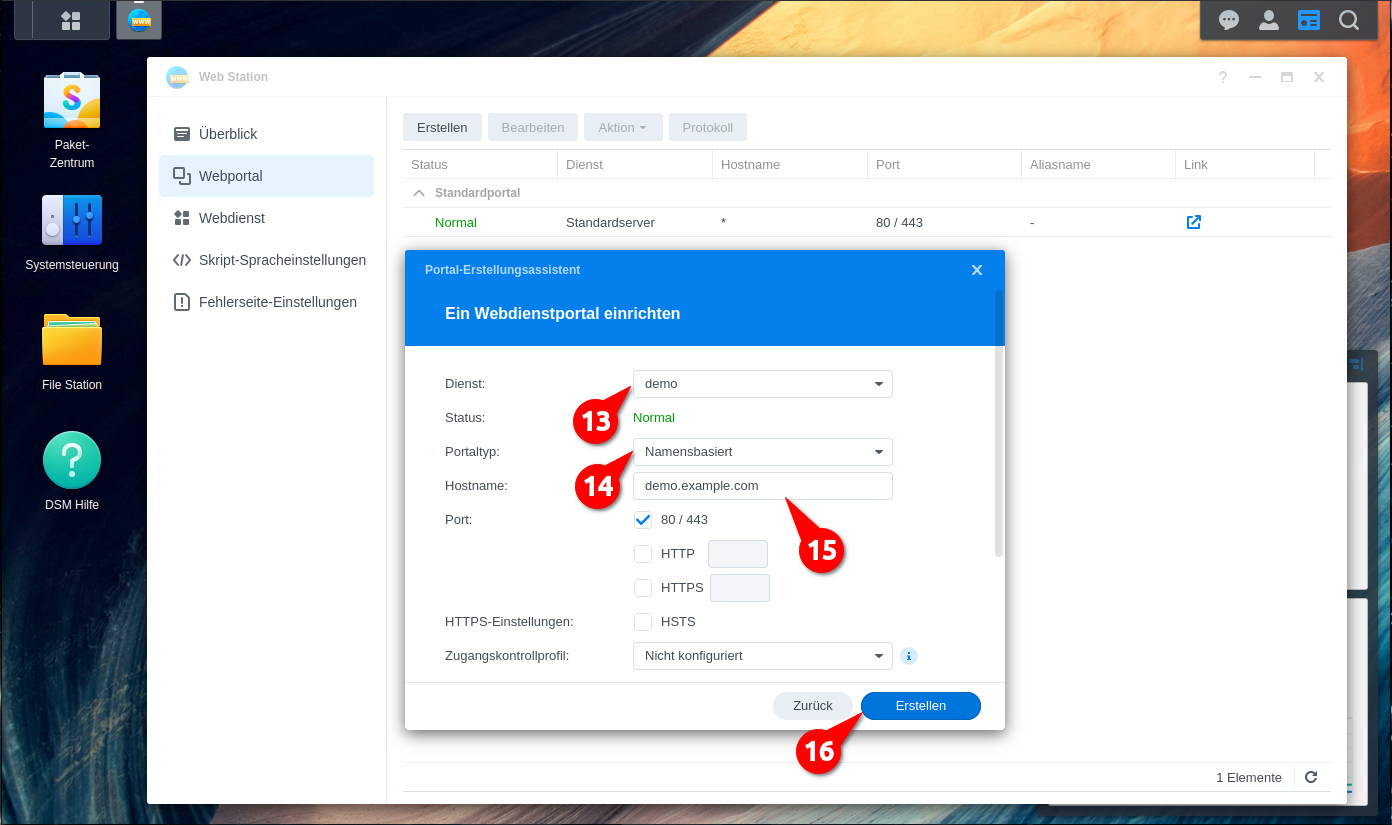The height and width of the screenshot is (825, 1392).
Task: Enable the HSTS checkbox
Action: click(x=643, y=622)
